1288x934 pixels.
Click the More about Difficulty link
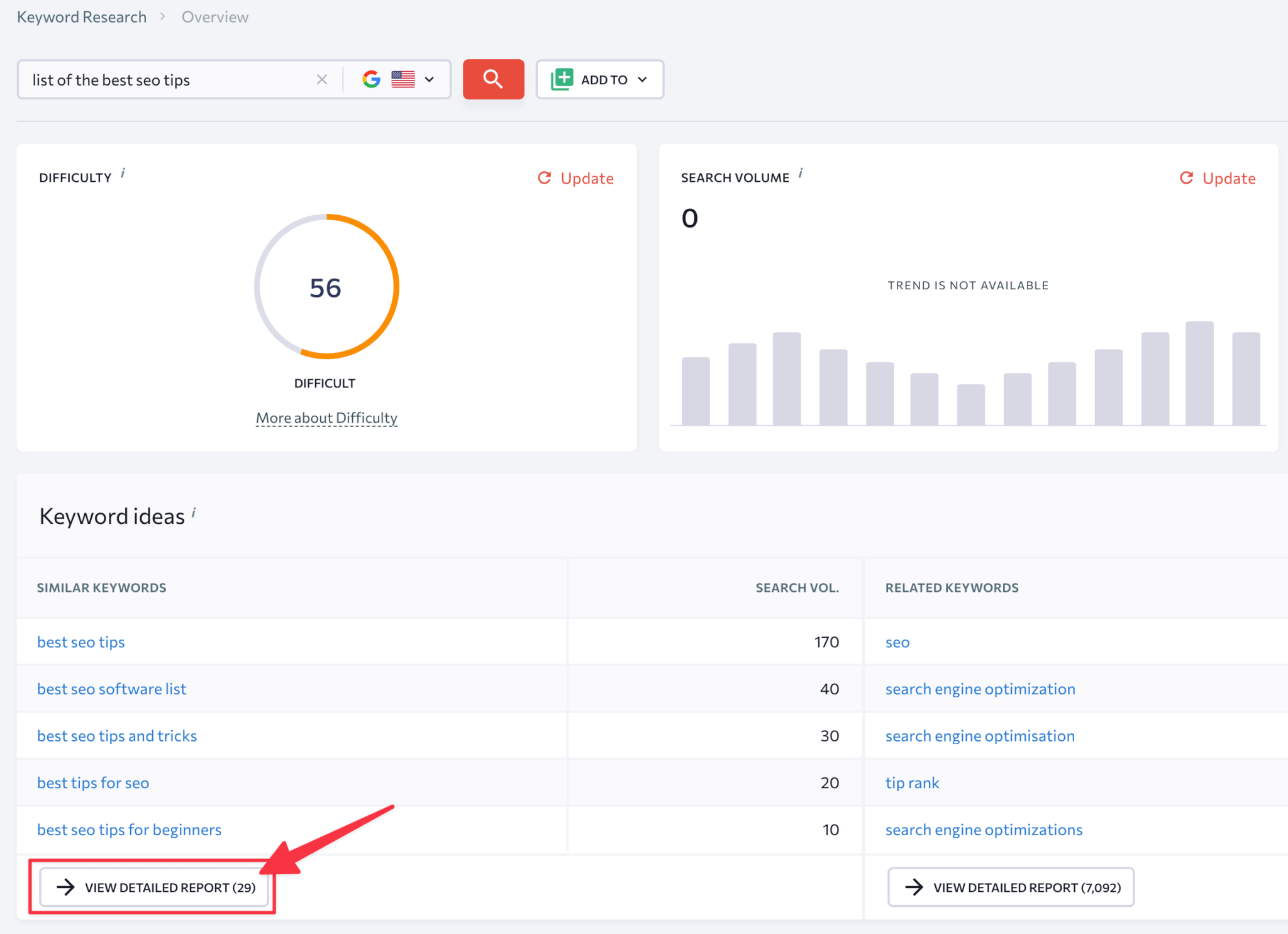(x=325, y=418)
